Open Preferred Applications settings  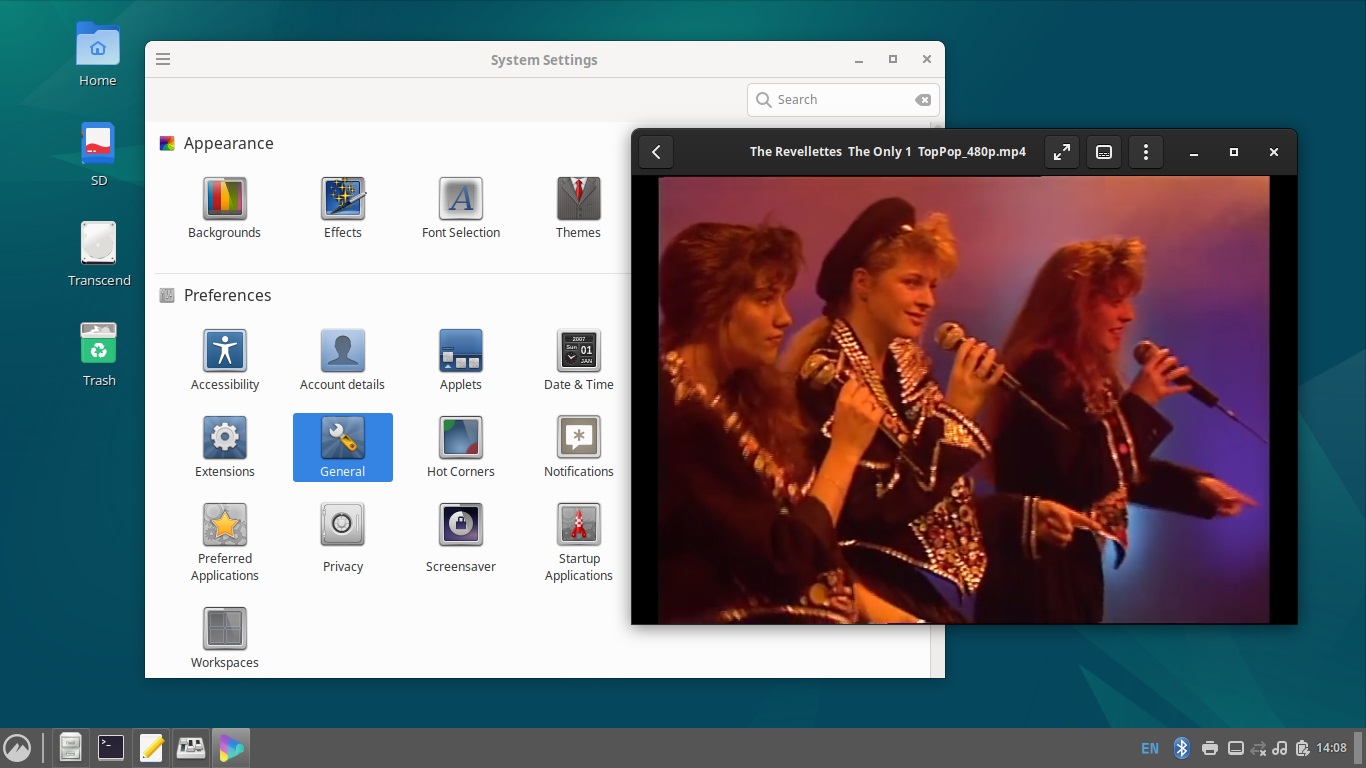[225, 542]
